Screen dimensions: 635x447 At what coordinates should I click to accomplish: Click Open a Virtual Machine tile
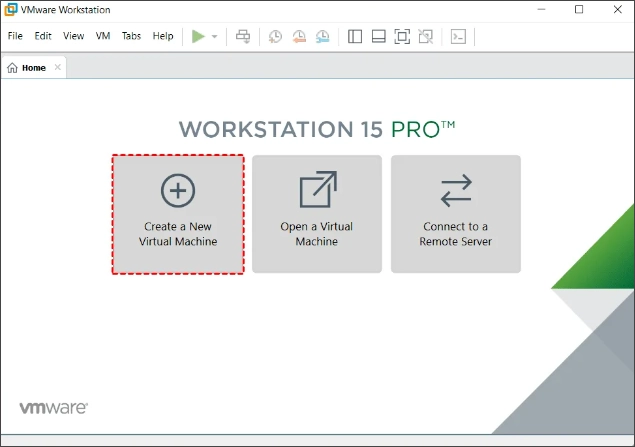coord(317,214)
